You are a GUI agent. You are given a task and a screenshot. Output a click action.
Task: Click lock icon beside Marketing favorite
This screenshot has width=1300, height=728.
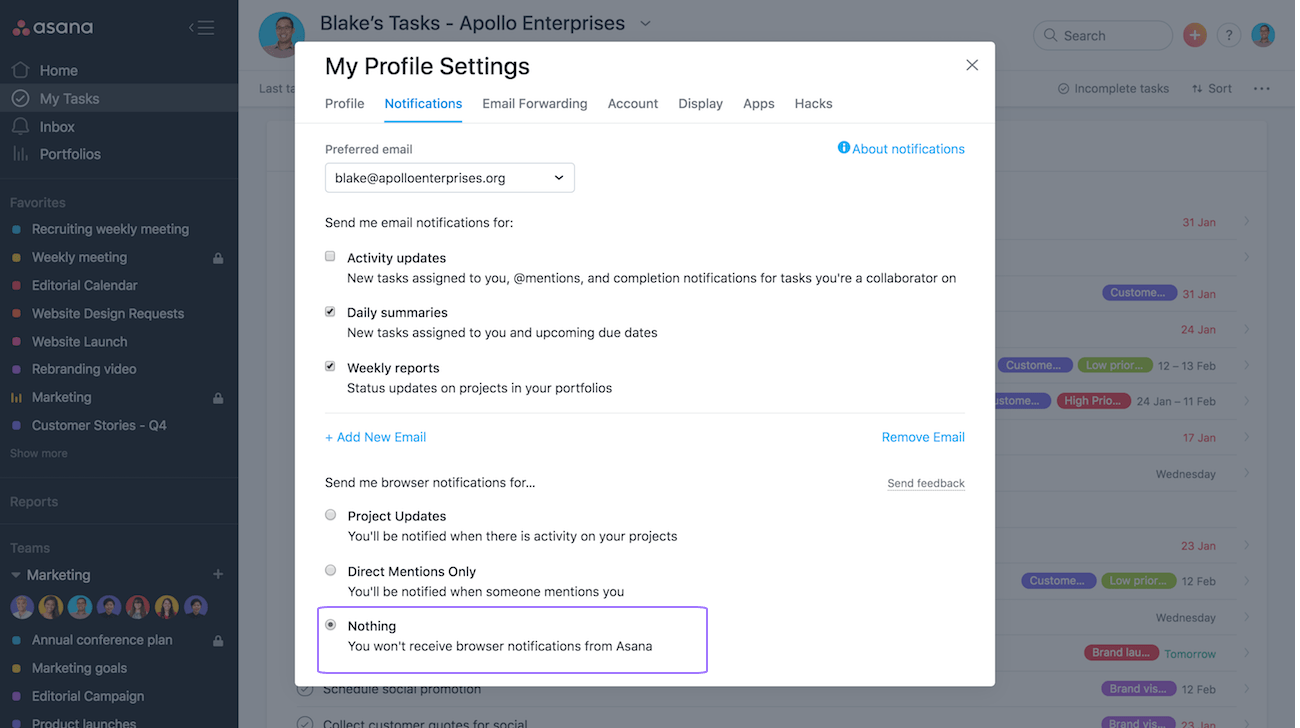[218, 398]
